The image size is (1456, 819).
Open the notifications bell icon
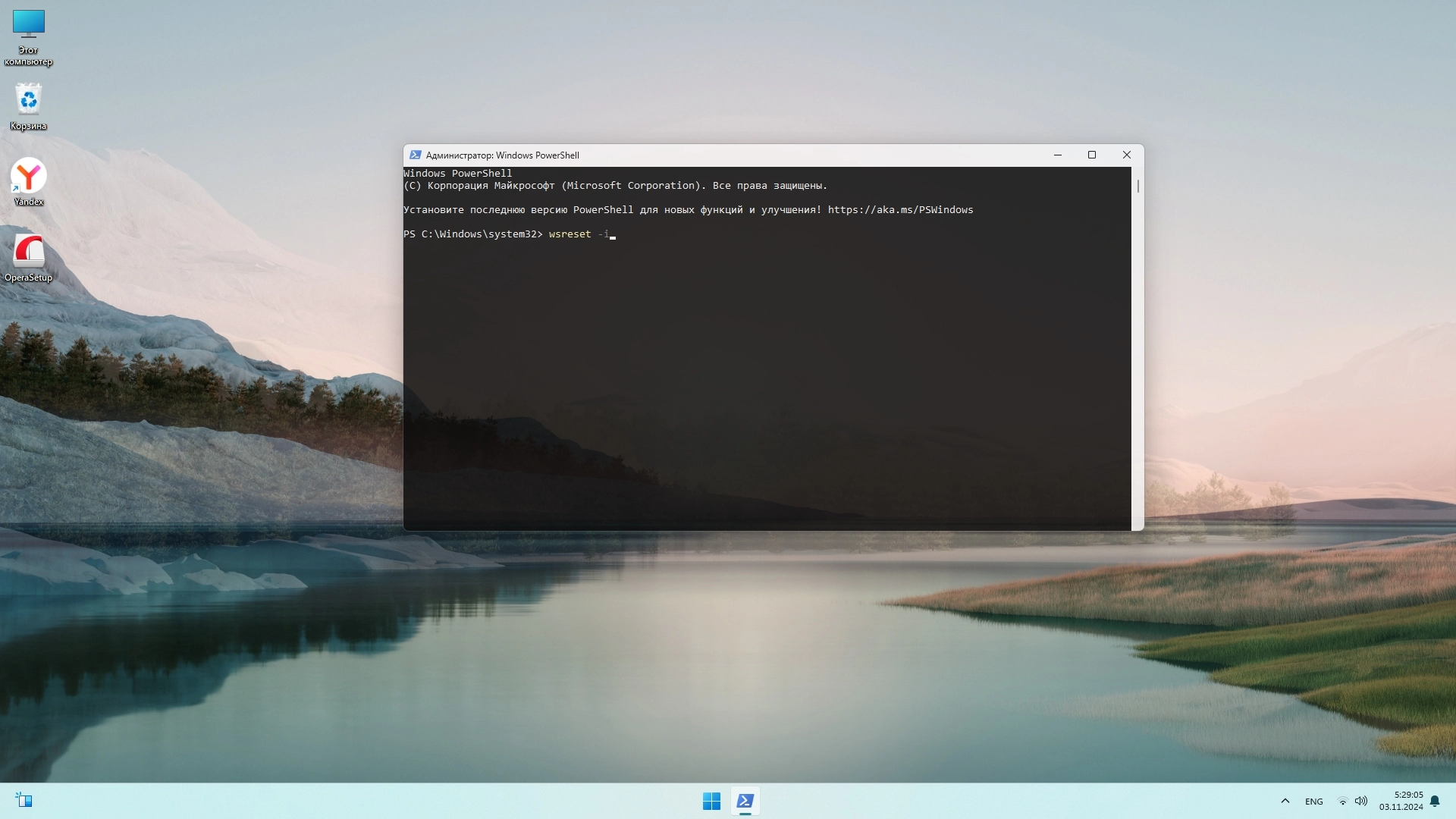point(1435,801)
